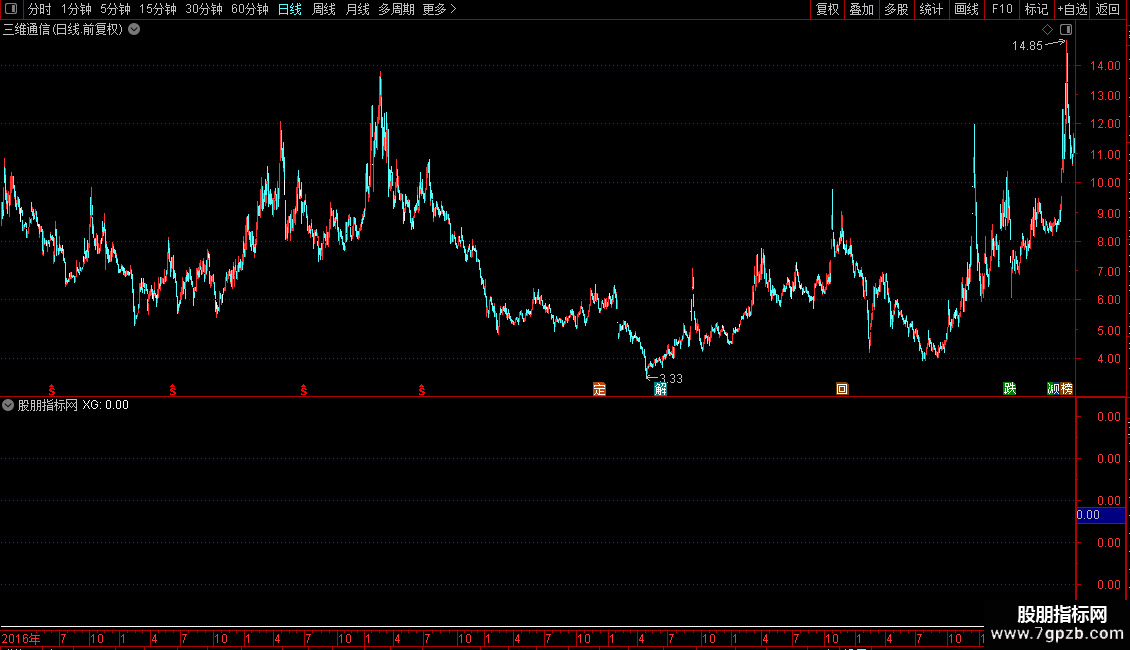The image size is (1130, 650).
Task: Select the 30分钟 period tab
Action: (203, 9)
